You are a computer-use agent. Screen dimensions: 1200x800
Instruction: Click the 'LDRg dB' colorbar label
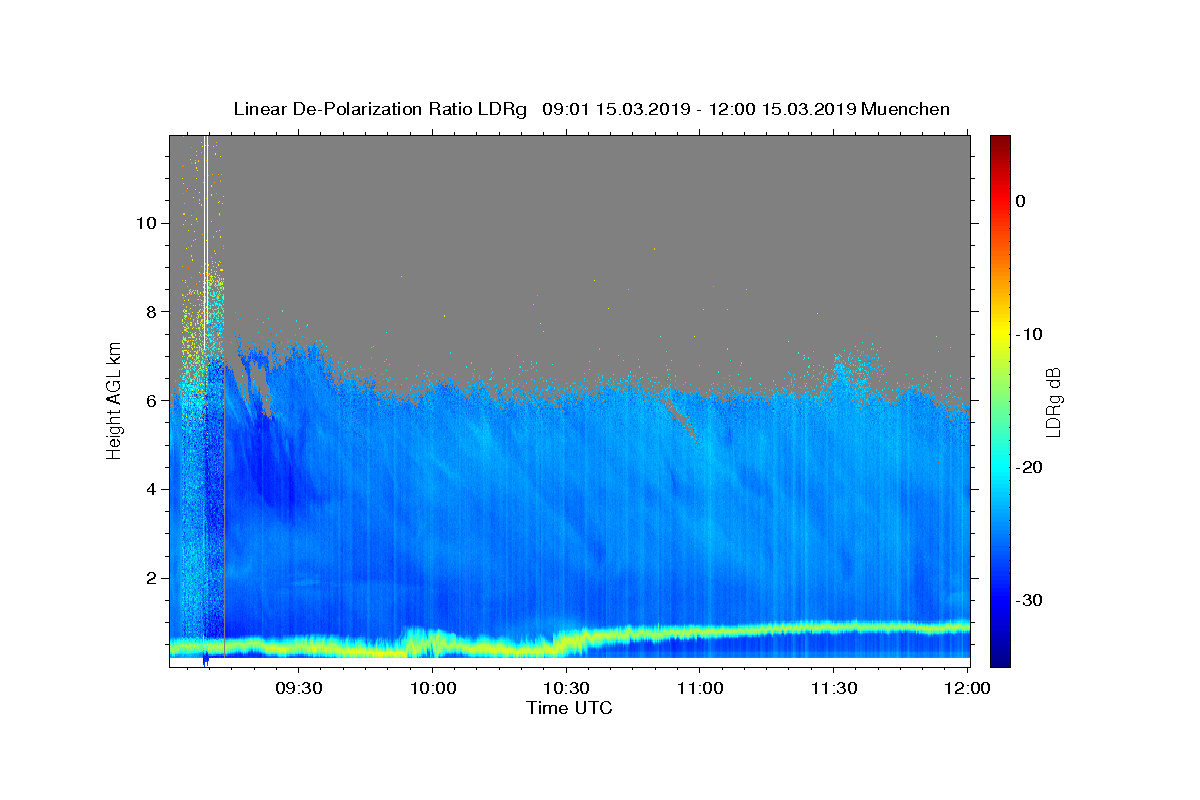coord(1053,401)
